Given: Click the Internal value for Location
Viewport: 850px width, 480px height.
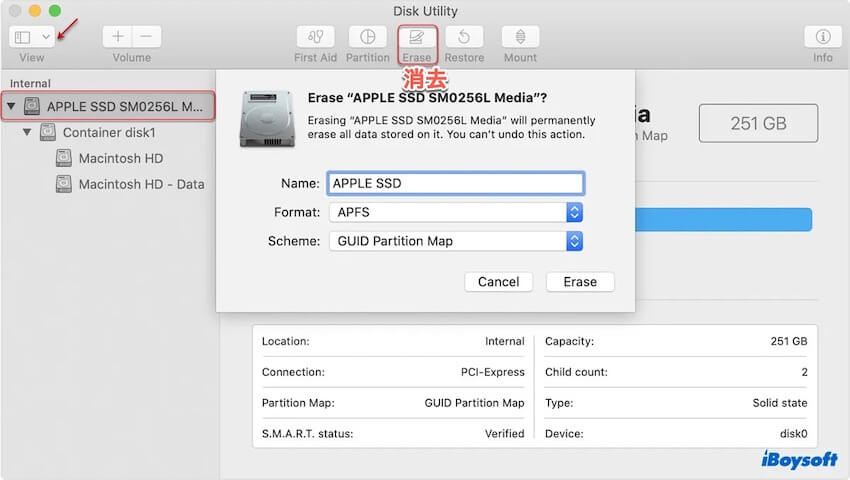Looking at the screenshot, I should pos(505,341).
